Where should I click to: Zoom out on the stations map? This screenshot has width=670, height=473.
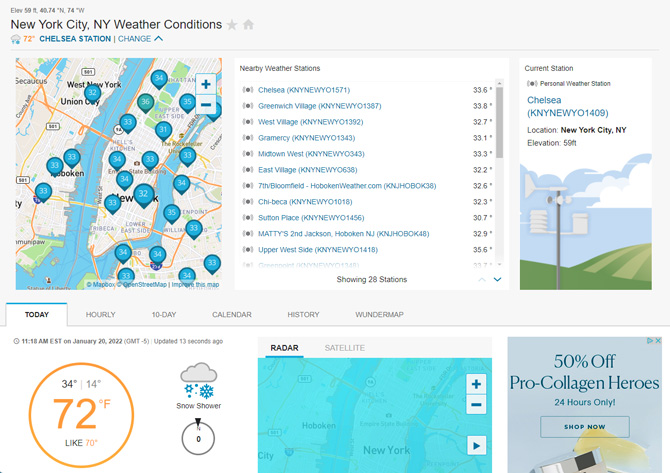[206, 105]
